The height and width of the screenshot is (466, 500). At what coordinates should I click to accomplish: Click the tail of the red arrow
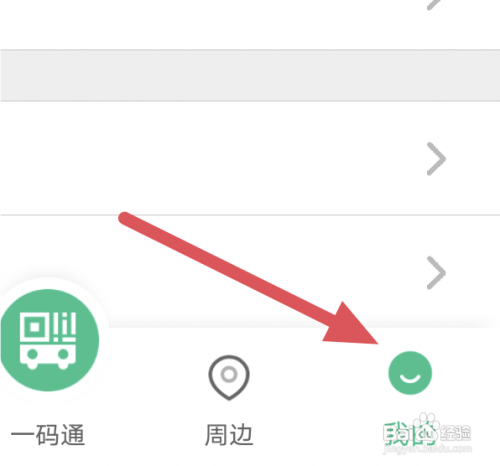125,218
